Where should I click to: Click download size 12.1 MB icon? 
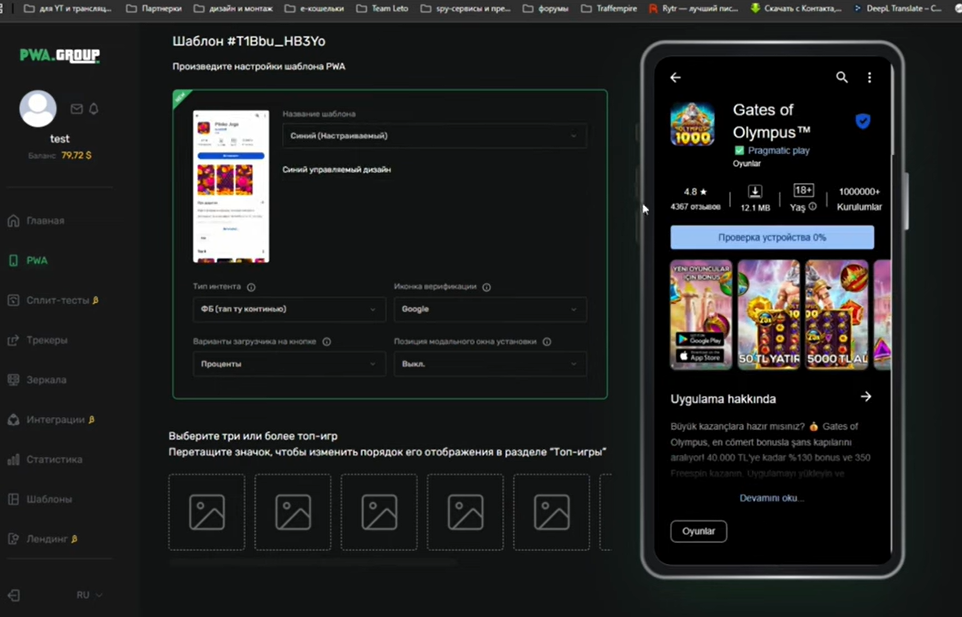click(x=755, y=191)
